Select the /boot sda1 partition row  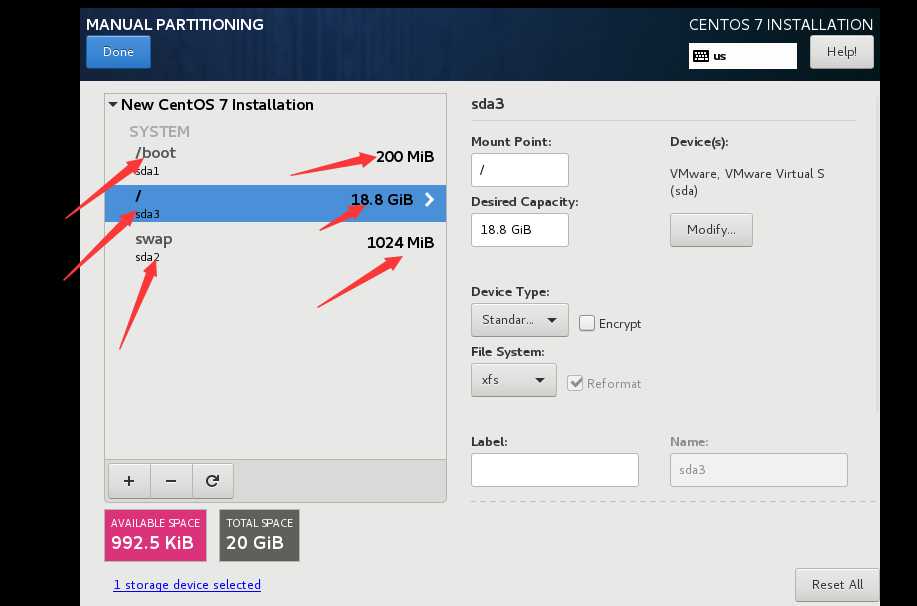pos(275,161)
